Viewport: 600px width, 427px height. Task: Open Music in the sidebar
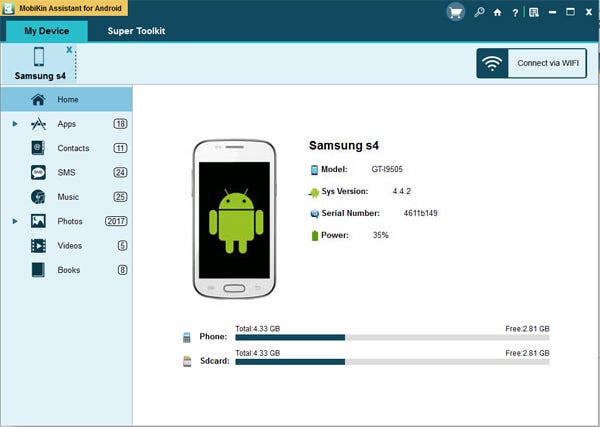click(x=66, y=197)
